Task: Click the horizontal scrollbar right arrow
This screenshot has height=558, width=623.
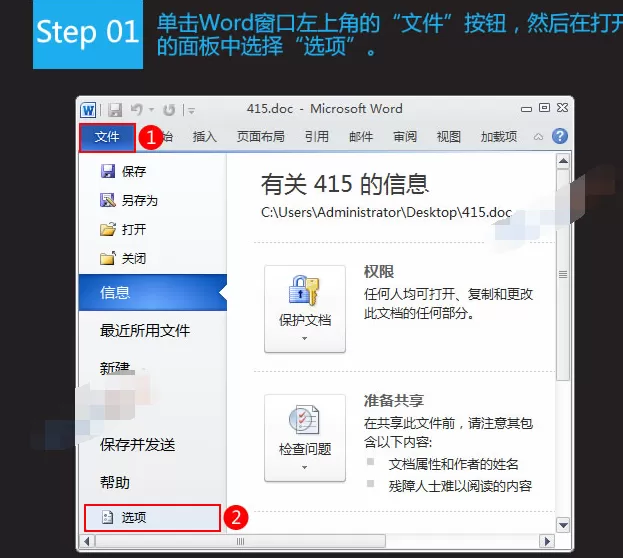Action: [547, 541]
